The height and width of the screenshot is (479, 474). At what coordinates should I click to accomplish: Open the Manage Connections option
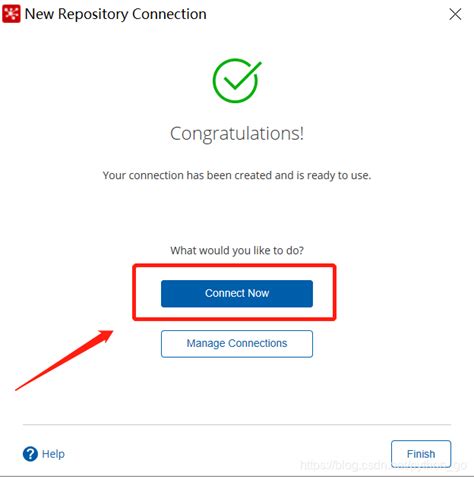[x=237, y=344]
